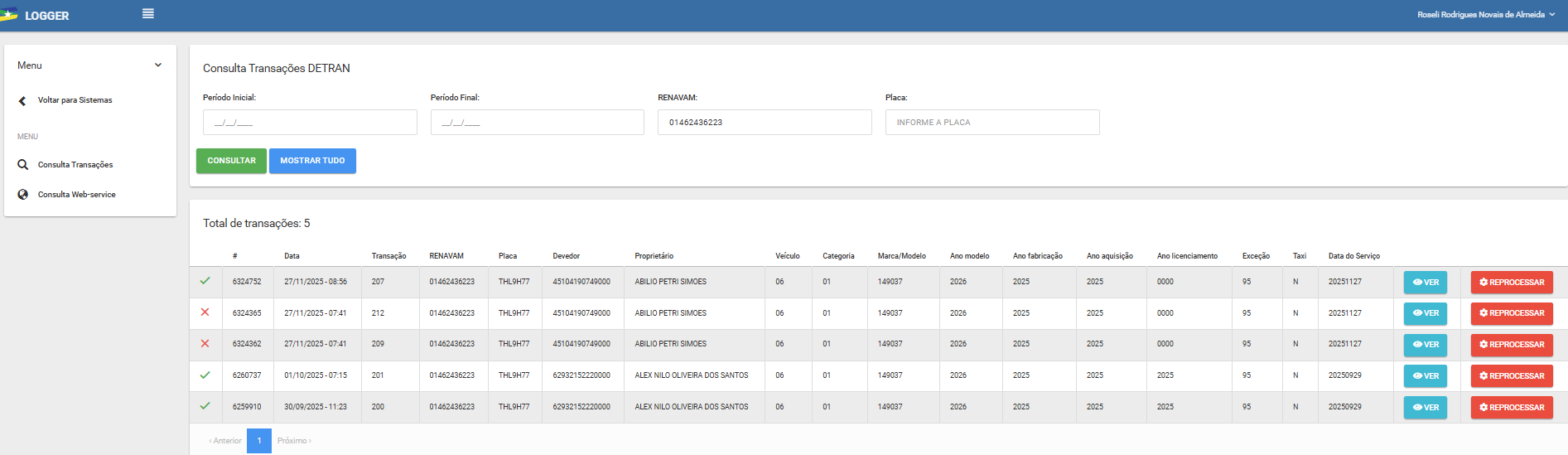Click red X status of transaction 6324365

pos(205,312)
